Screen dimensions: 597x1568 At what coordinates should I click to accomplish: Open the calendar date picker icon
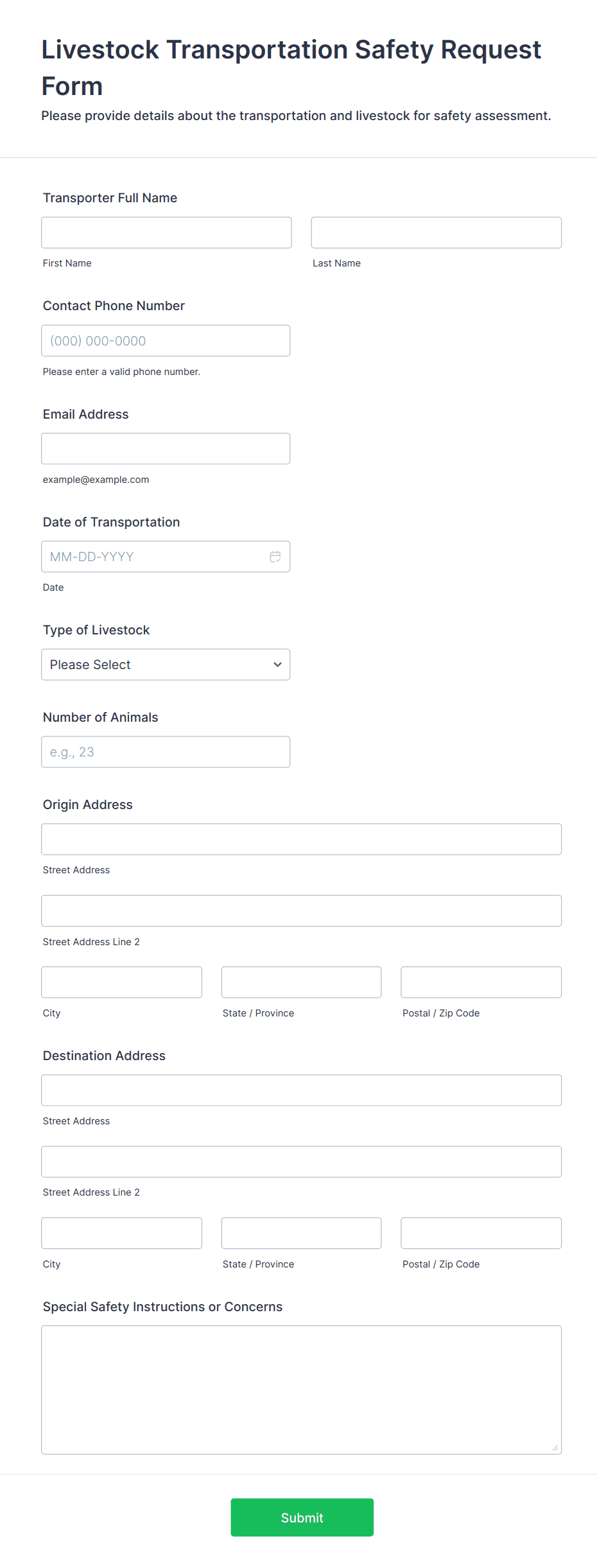tap(275, 557)
